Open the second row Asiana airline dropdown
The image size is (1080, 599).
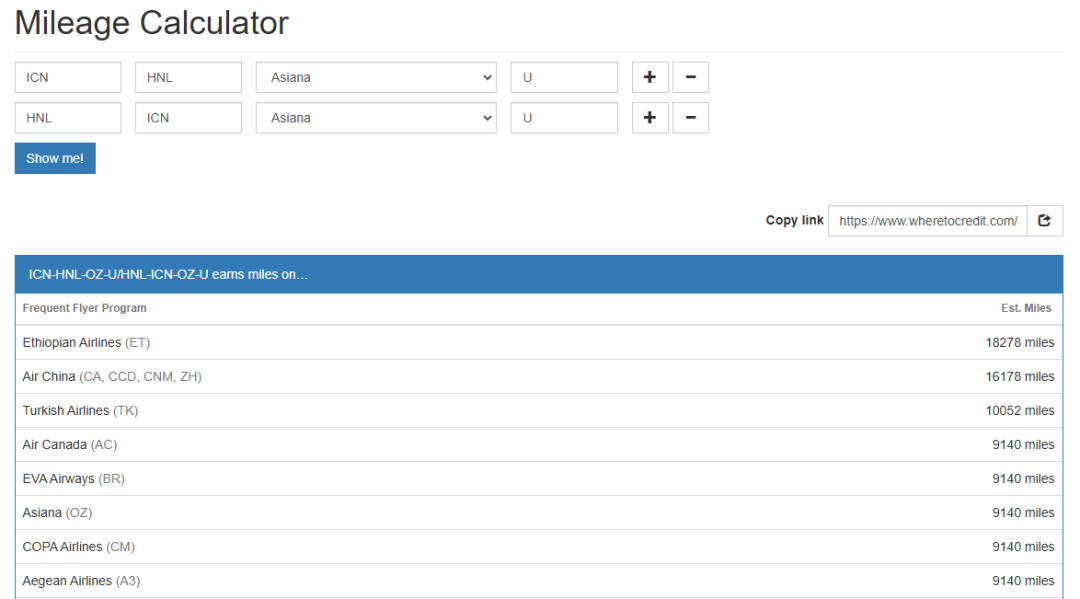pyautogui.click(x=376, y=118)
